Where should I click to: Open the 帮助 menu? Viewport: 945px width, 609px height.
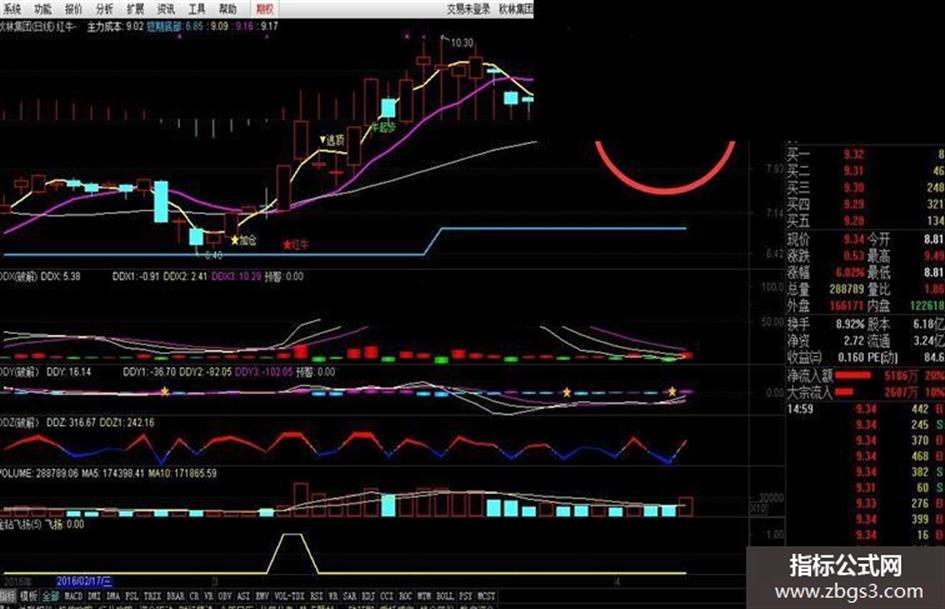[x=228, y=8]
